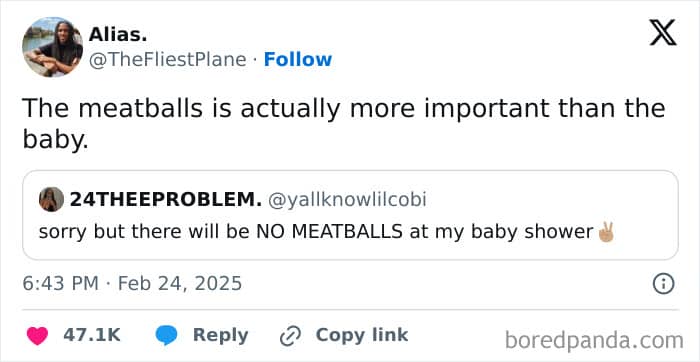Follow @TheFliestPlane
Viewport: 700px width, 362px height.
click(298, 59)
